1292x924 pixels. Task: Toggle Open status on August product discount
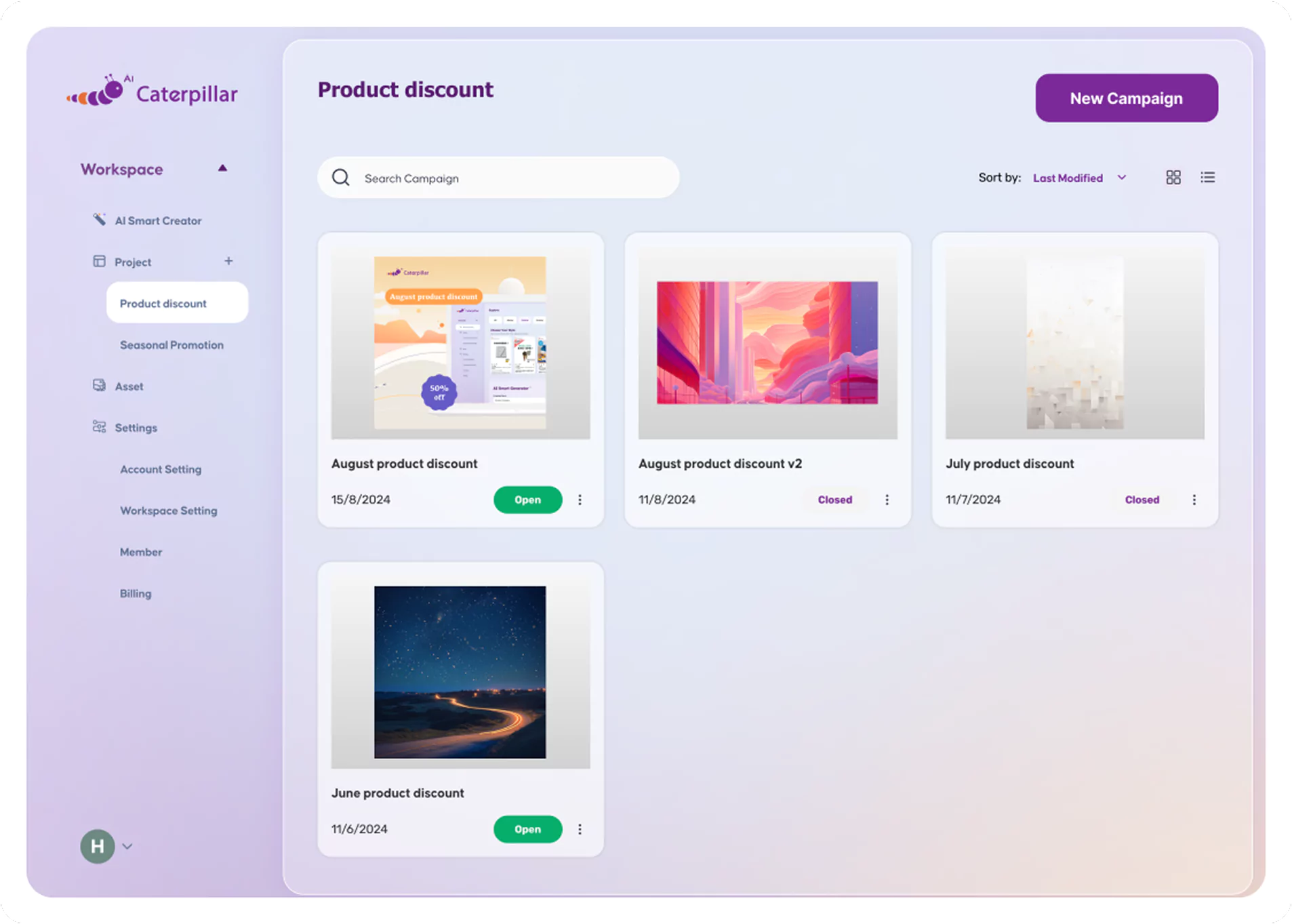(527, 500)
